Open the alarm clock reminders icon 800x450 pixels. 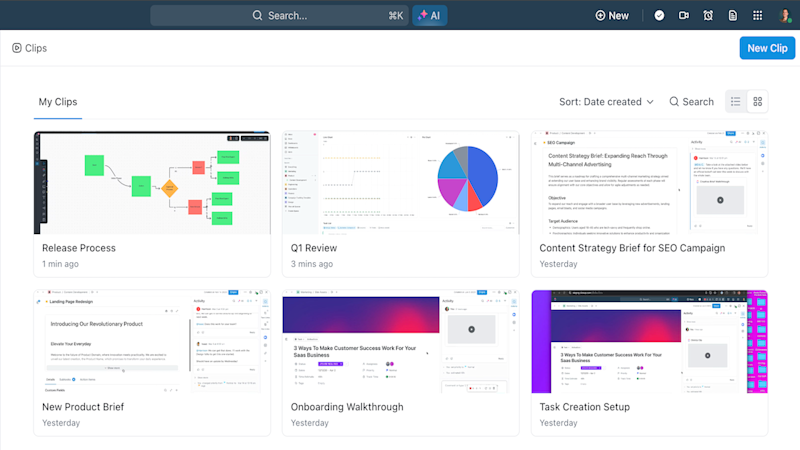[x=708, y=15]
